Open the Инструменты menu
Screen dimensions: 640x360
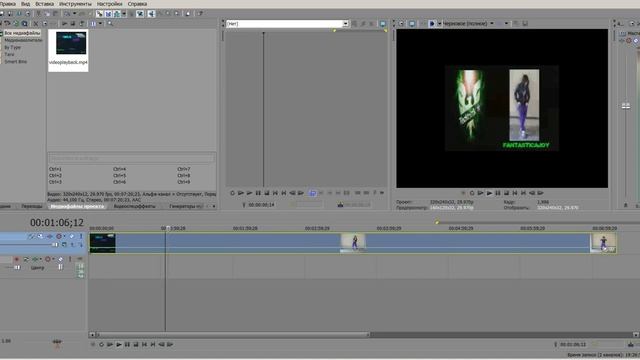point(76,4)
